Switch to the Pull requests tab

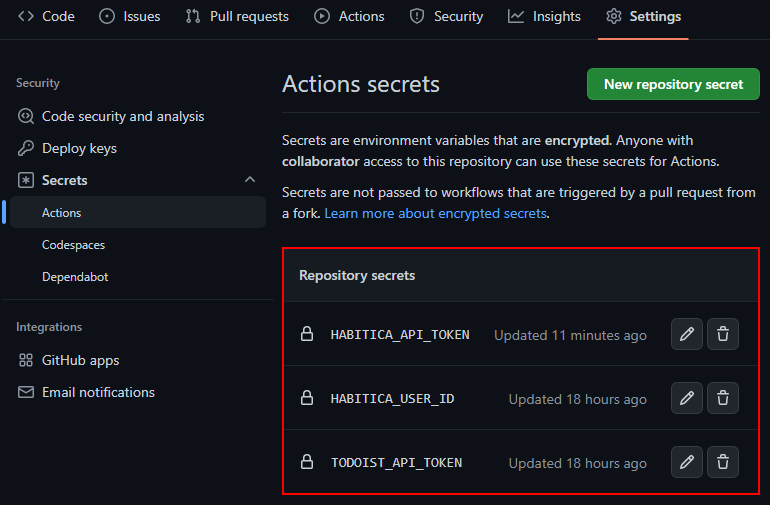(x=237, y=16)
